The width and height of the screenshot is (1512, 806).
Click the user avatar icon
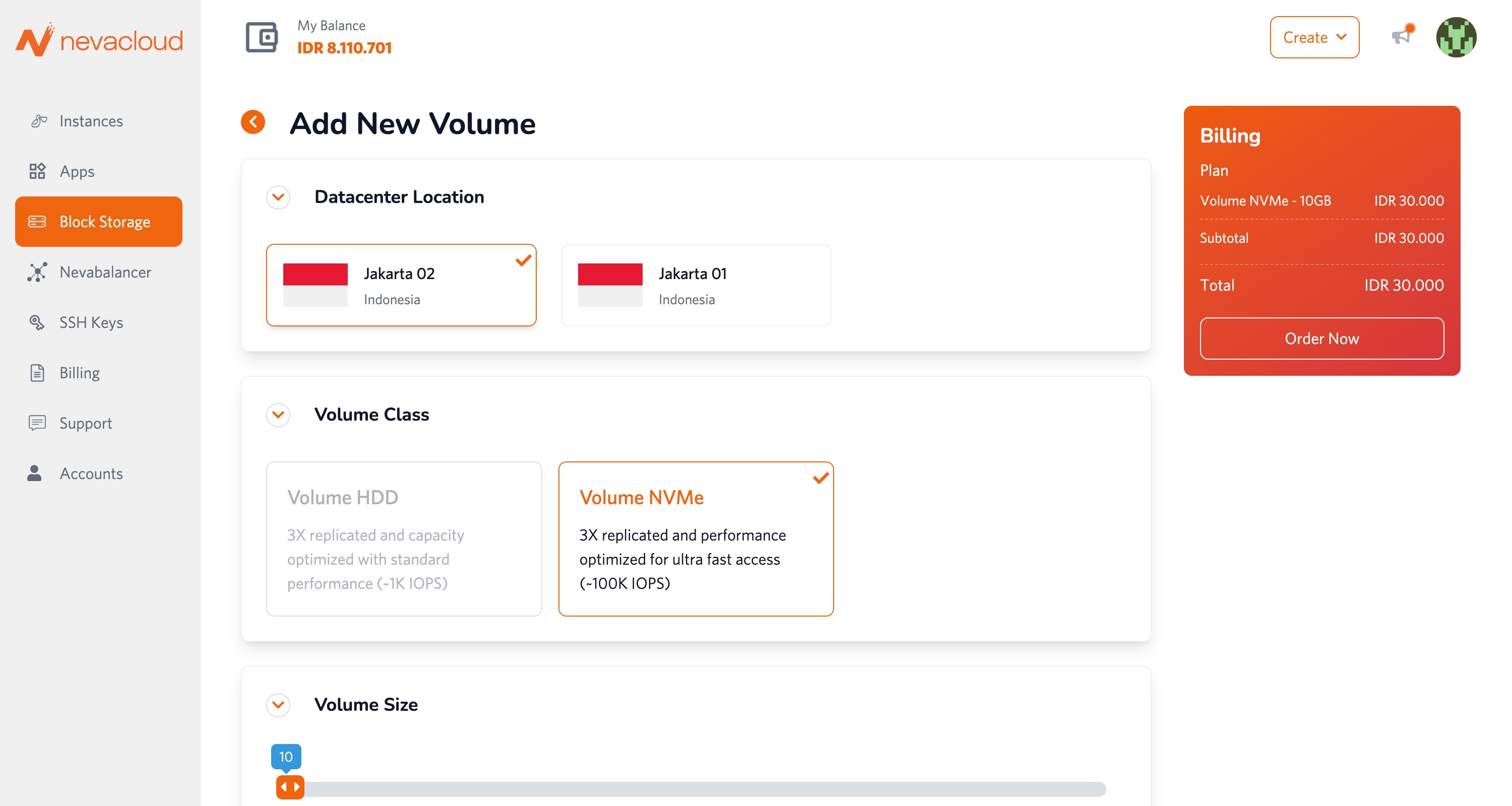coord(1456,38)
